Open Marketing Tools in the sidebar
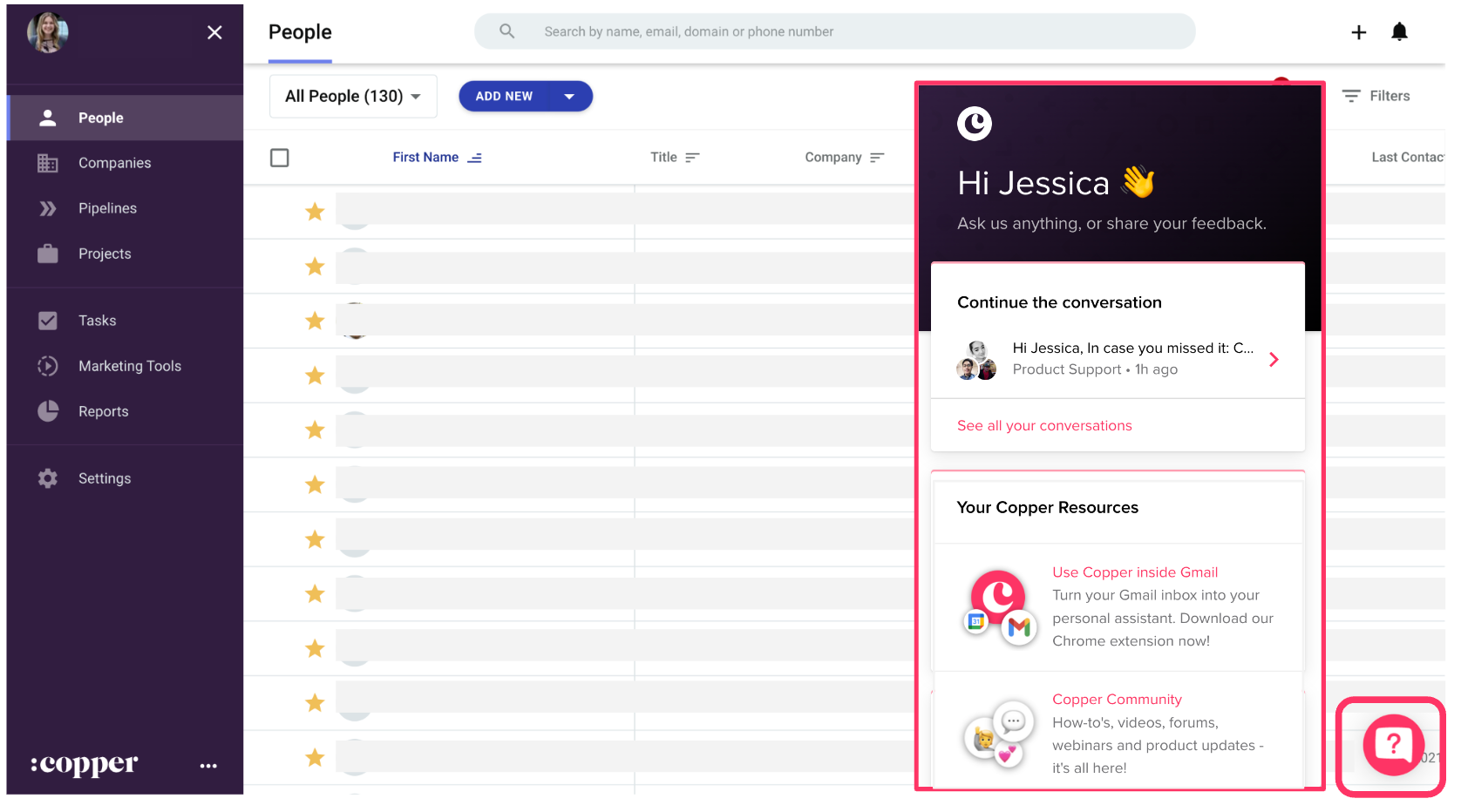The height and width of the screenshot is (812, 1461). tap(125, 366)
